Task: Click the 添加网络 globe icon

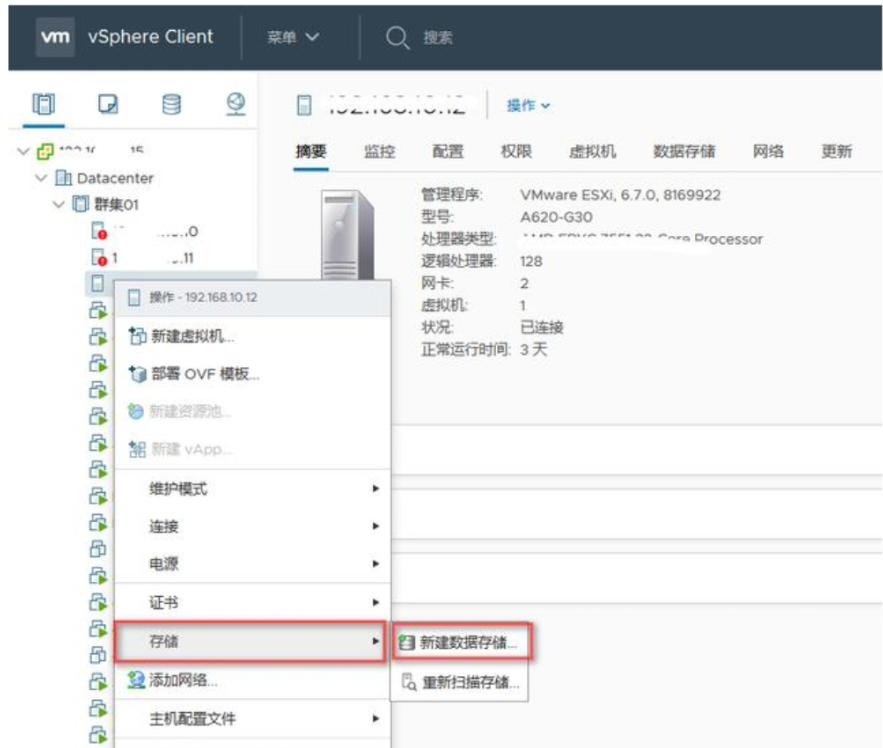Action: coord(136,680)
